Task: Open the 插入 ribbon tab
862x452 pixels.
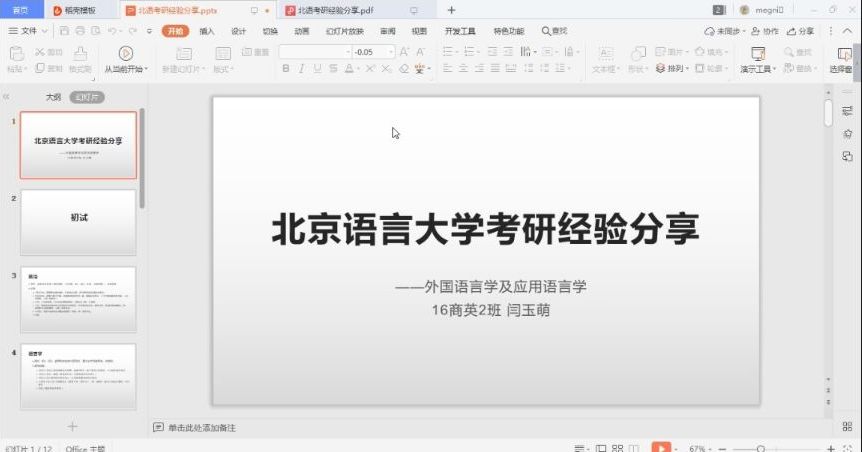Action: (207, 31)
